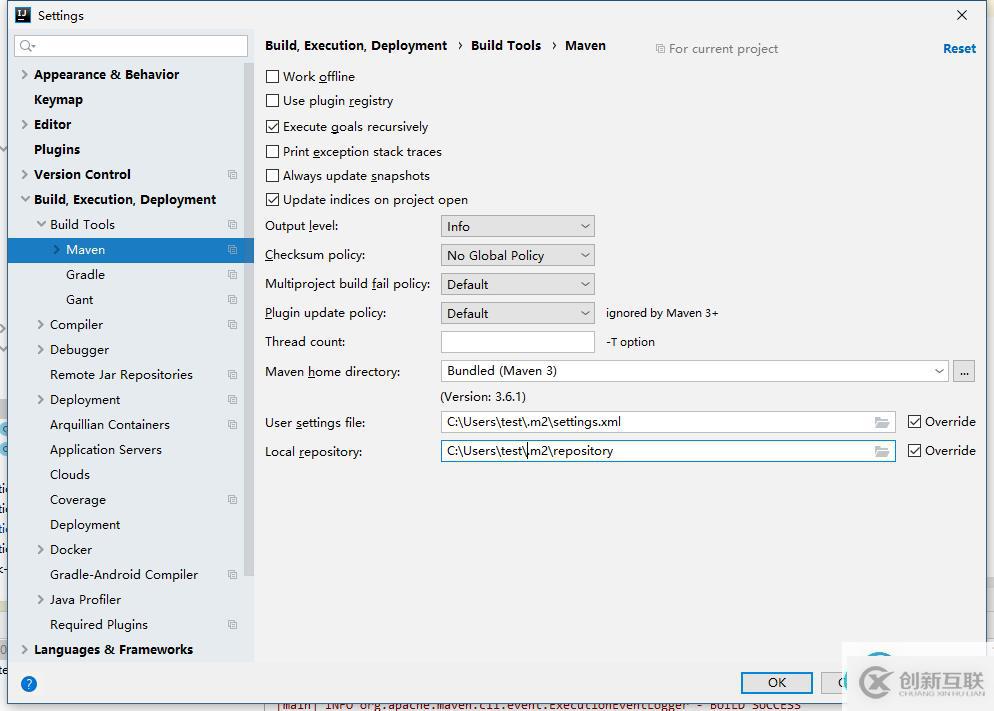The height and width of the screenshot is (711, 994).
Task: Browse folder icon in Local repository field
Action: pos(882,451)
